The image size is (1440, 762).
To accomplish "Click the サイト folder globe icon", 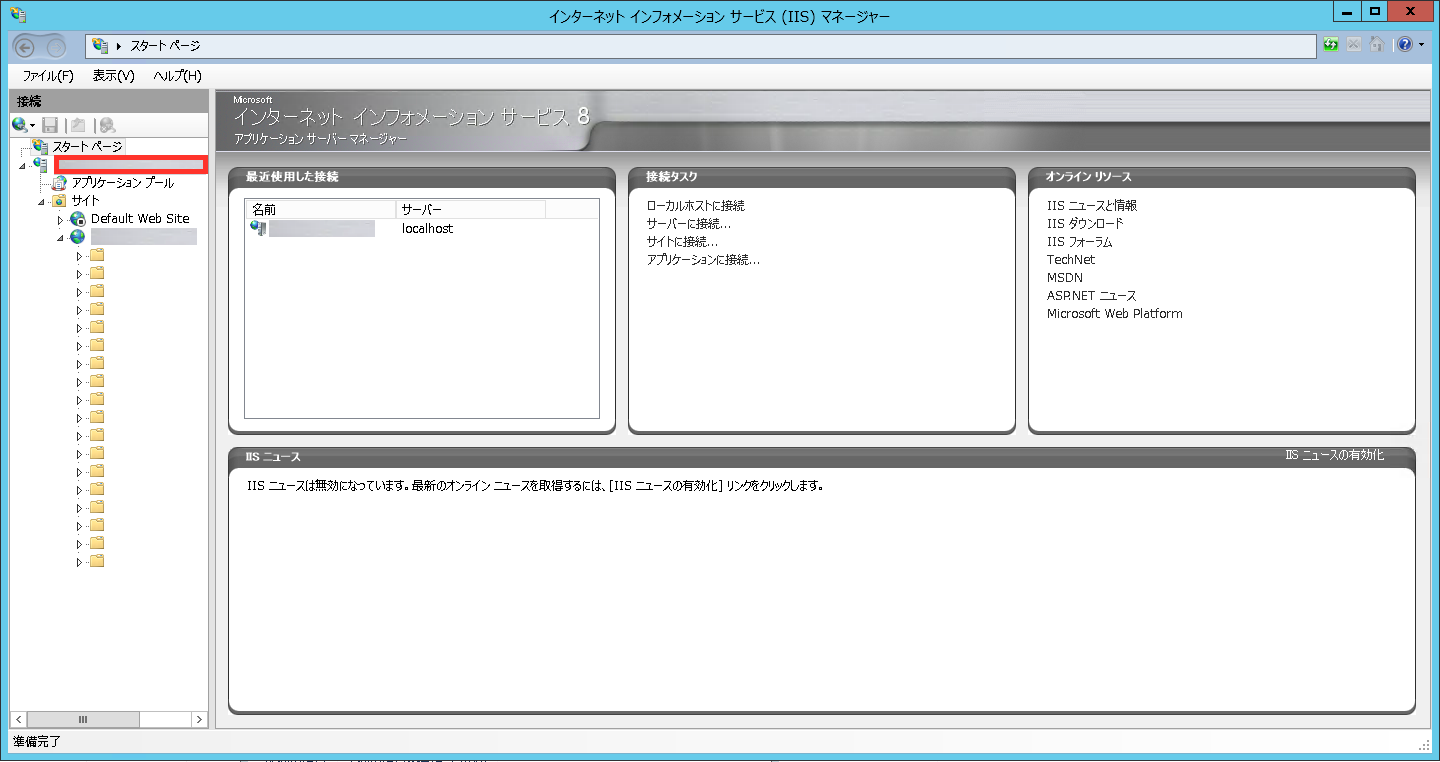I will click(x=59, y=200).
